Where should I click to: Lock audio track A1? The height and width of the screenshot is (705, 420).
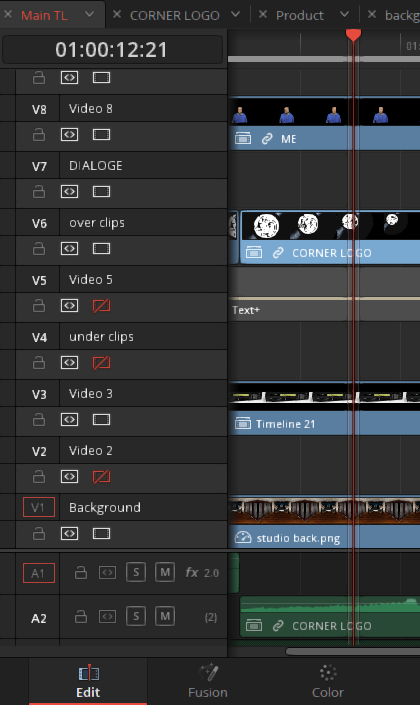(x=81, y=572)
